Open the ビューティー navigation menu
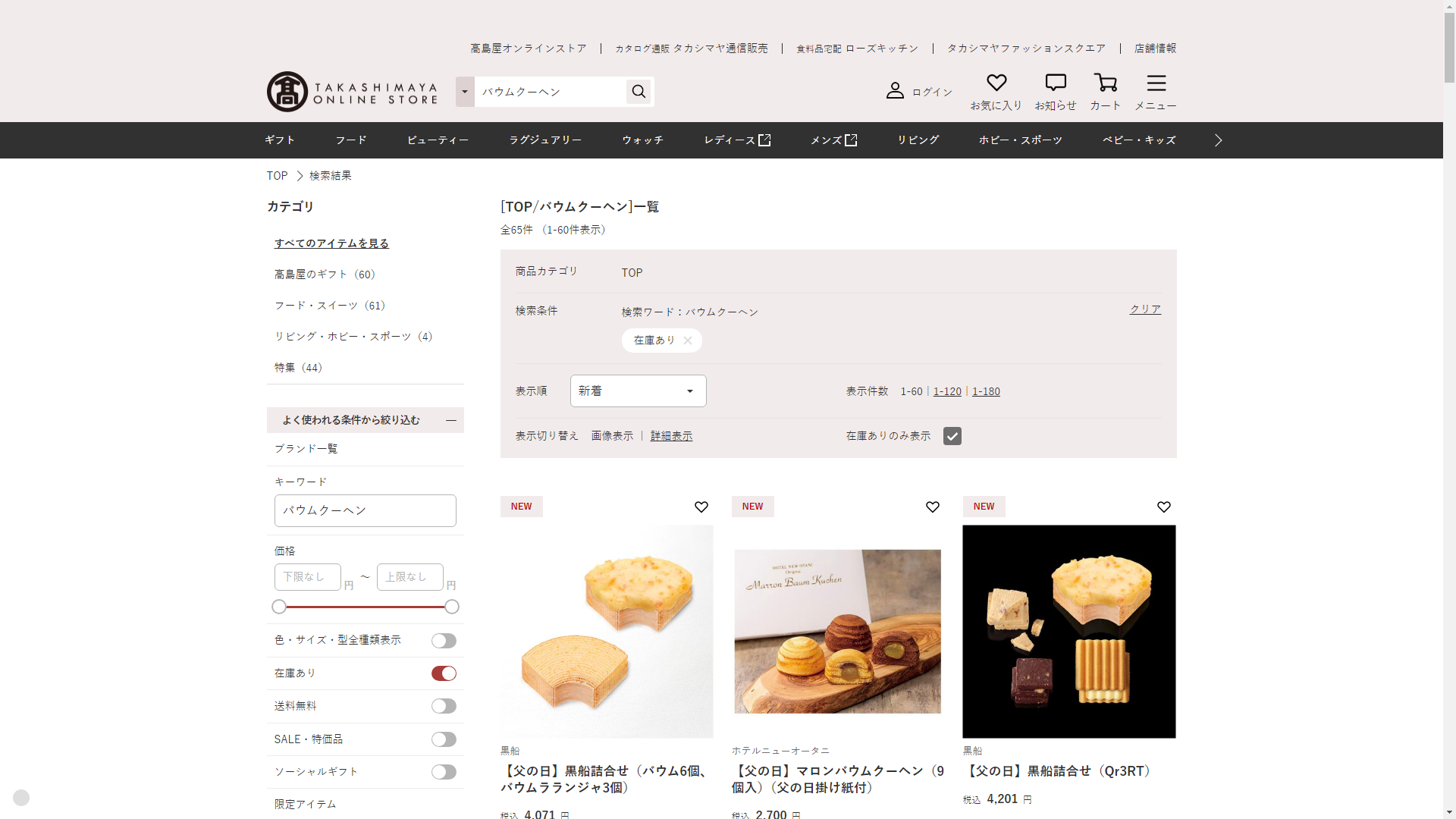 438,140
